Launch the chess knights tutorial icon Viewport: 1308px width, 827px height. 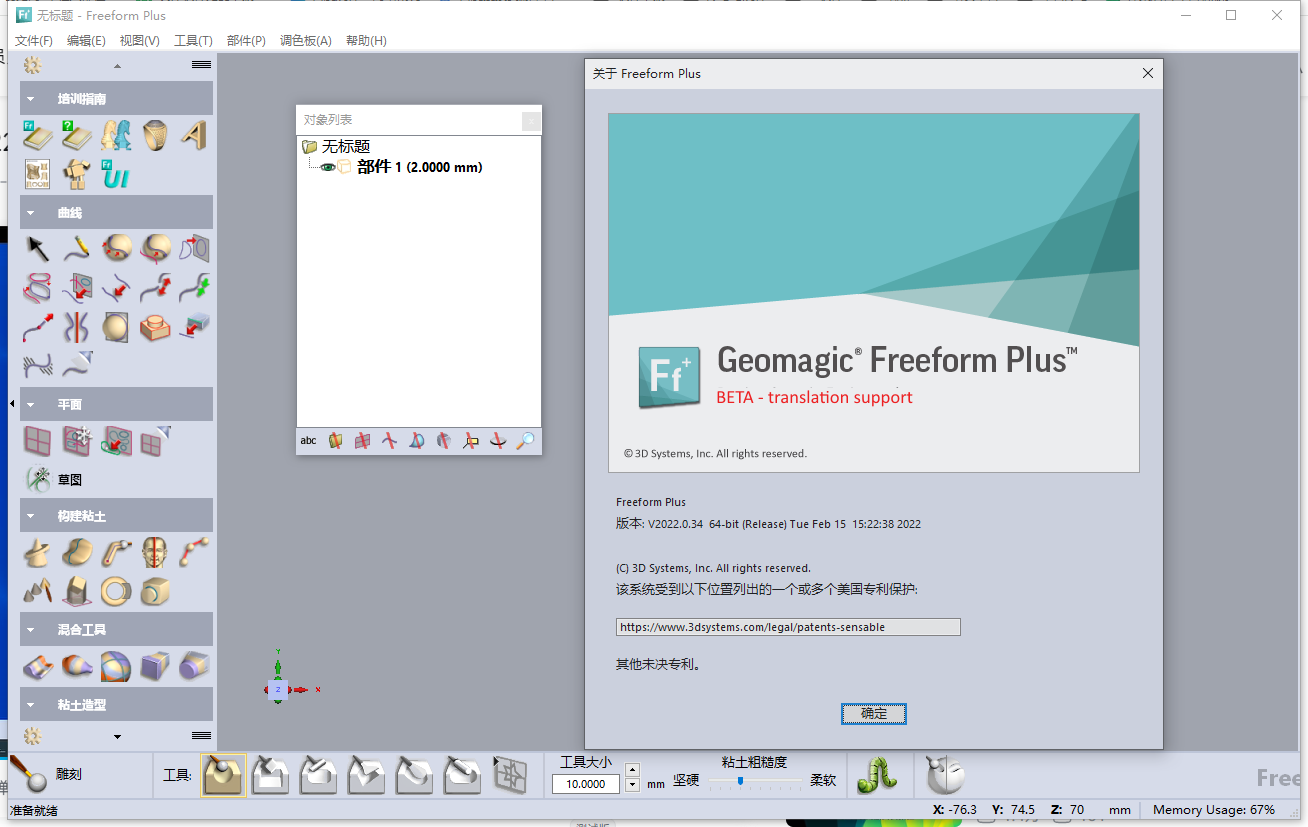tap(115, 135)
